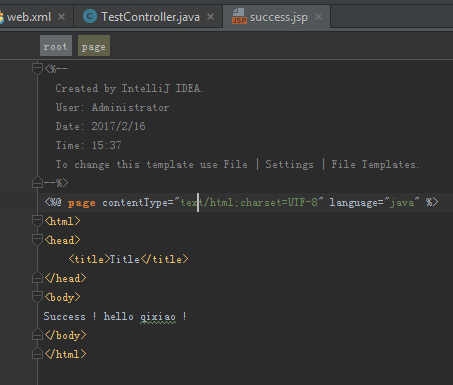The image size is (453, 385).
Task: Click the word 'hello' in body text
Action: tap(118, 316)
